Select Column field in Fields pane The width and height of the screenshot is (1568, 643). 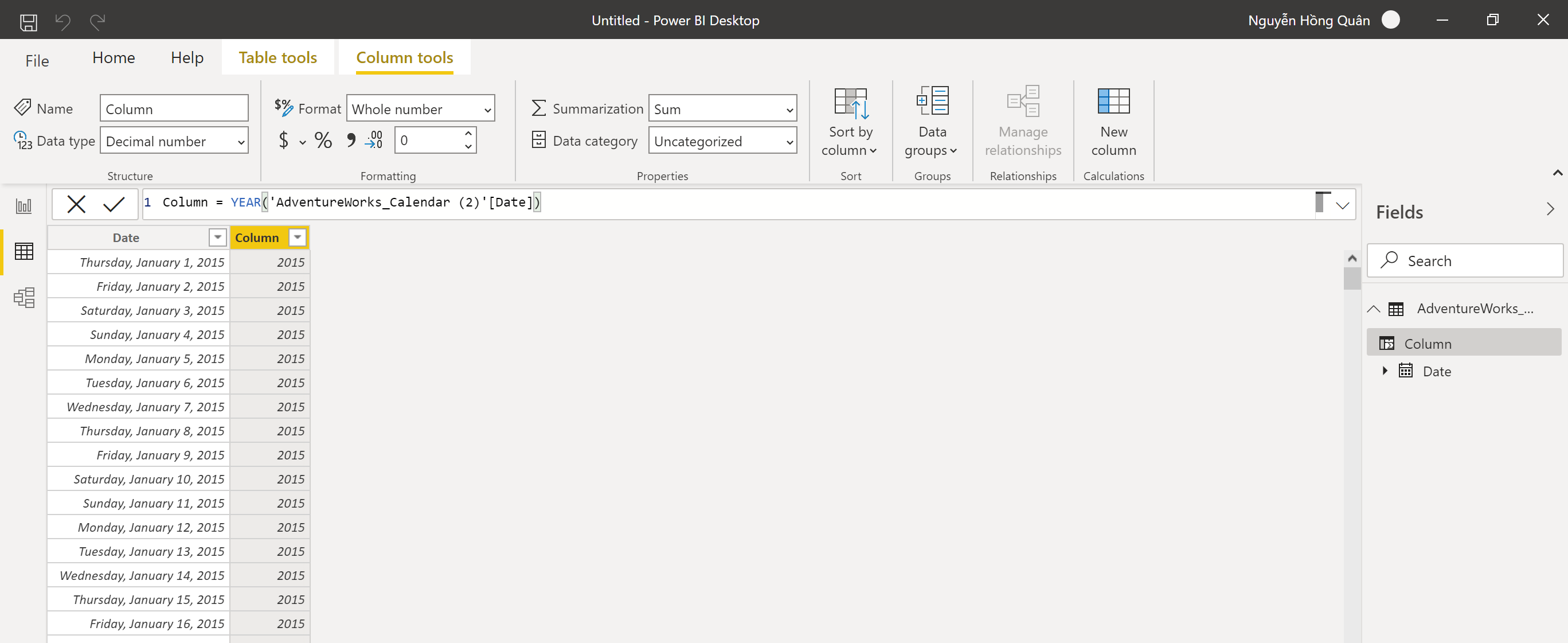(1463, 344)
